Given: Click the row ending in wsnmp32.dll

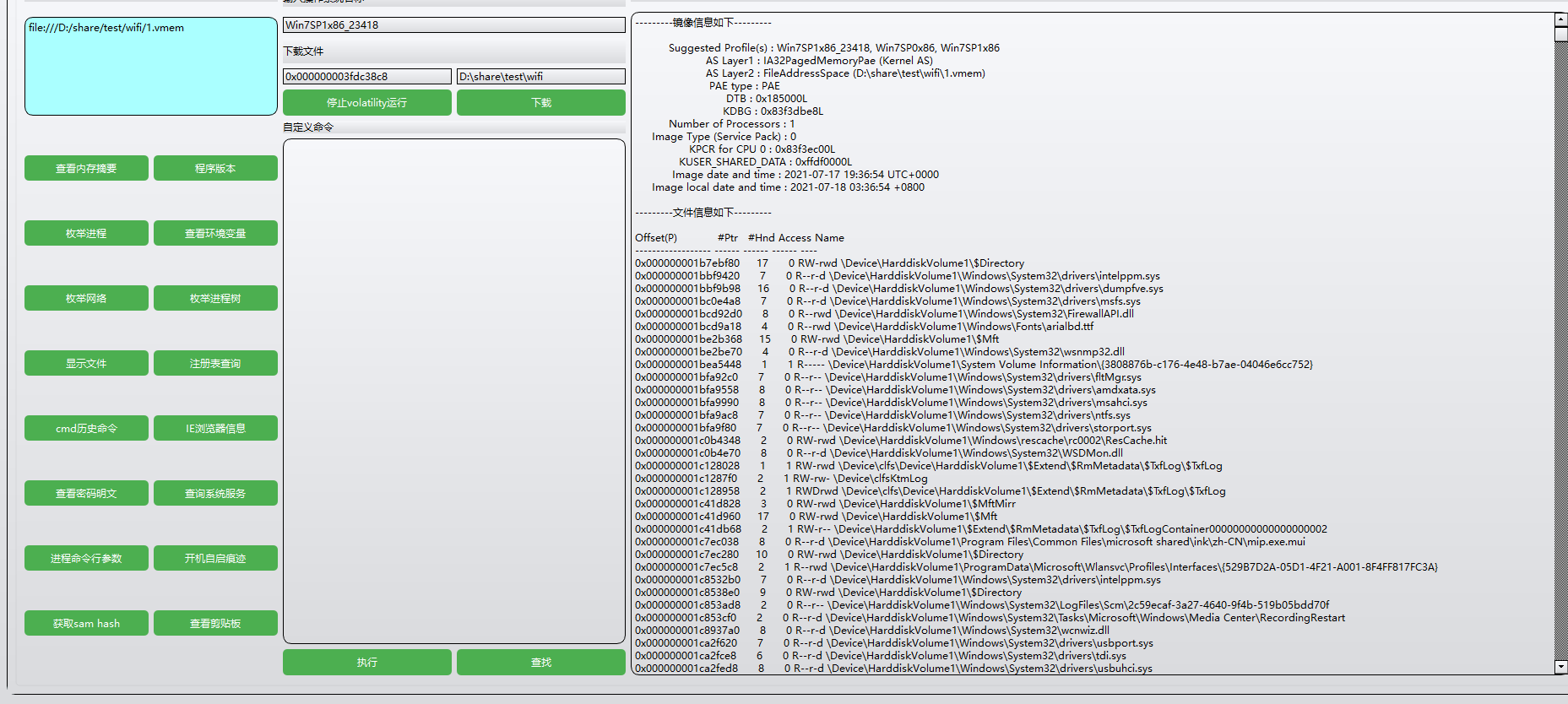Looking at the screenshot, I should point(880,352).
